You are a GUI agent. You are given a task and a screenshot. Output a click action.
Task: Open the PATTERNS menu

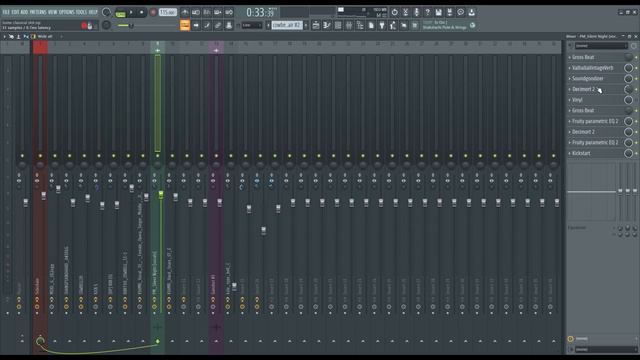point(38,12)
